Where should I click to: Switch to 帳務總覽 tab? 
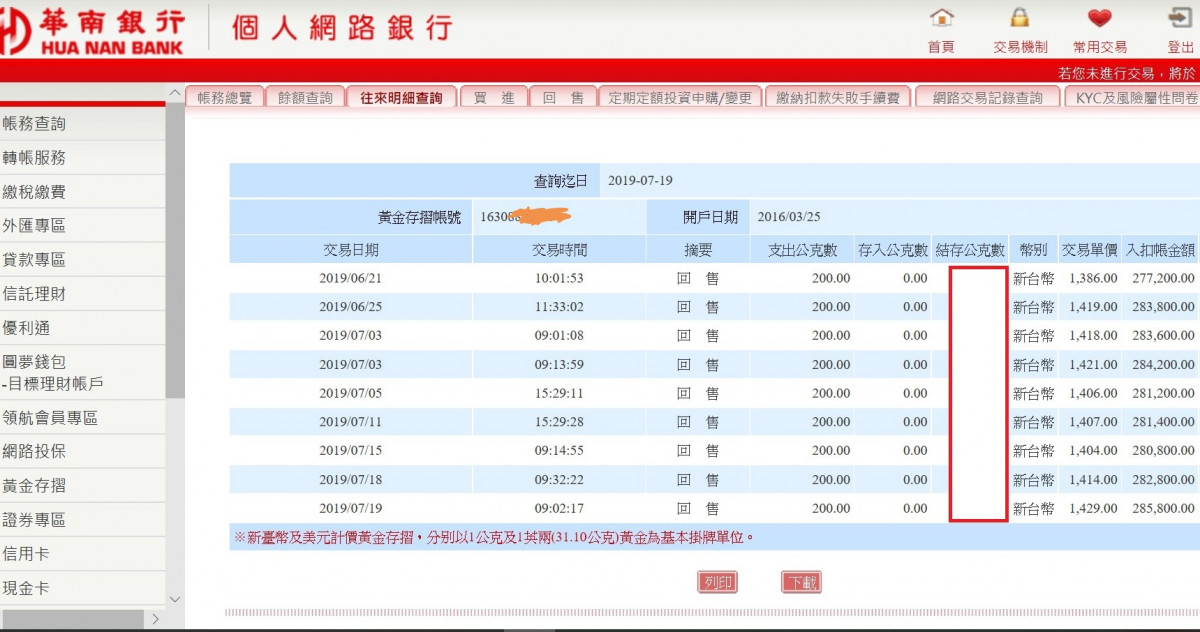pos(225,97)
